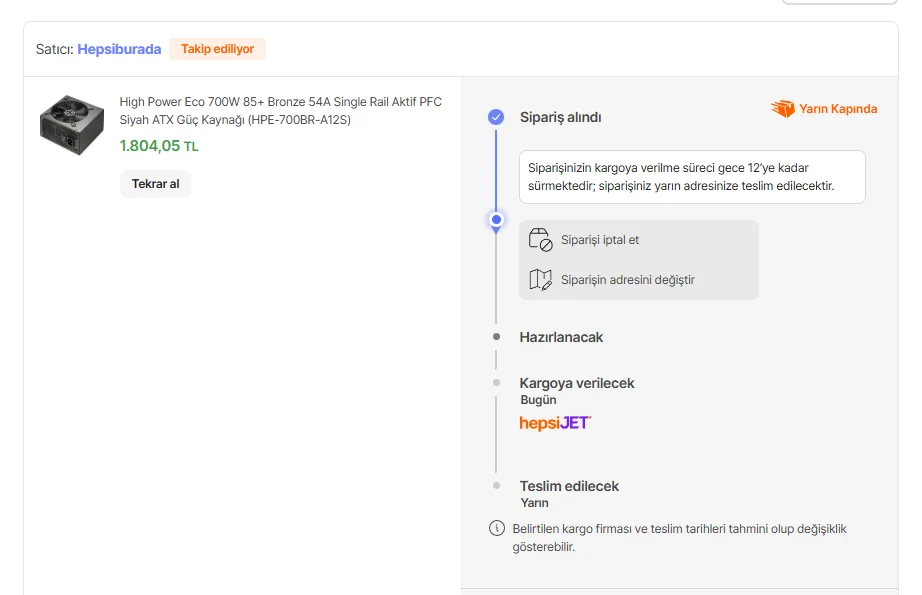Click the power supply product thumbnail

71,124
